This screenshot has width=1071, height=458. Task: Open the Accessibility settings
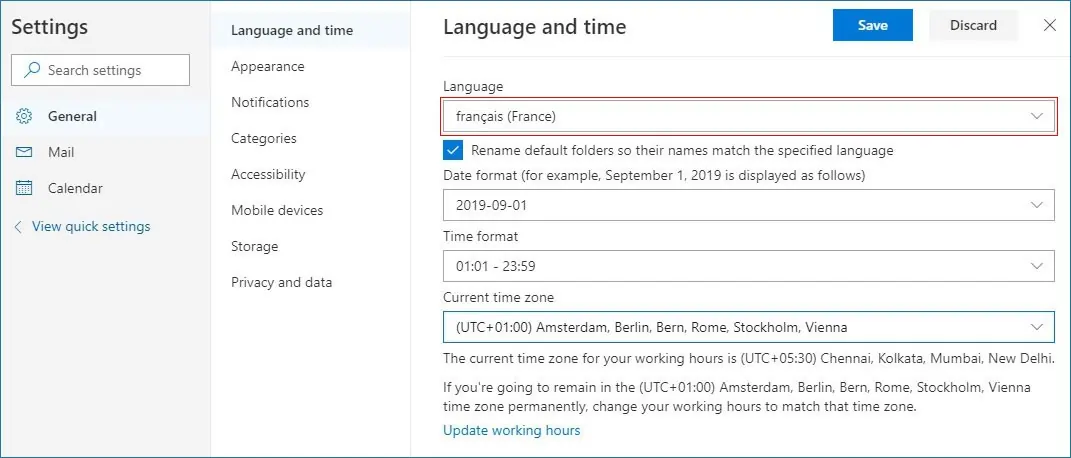click(x=268, y=175)
